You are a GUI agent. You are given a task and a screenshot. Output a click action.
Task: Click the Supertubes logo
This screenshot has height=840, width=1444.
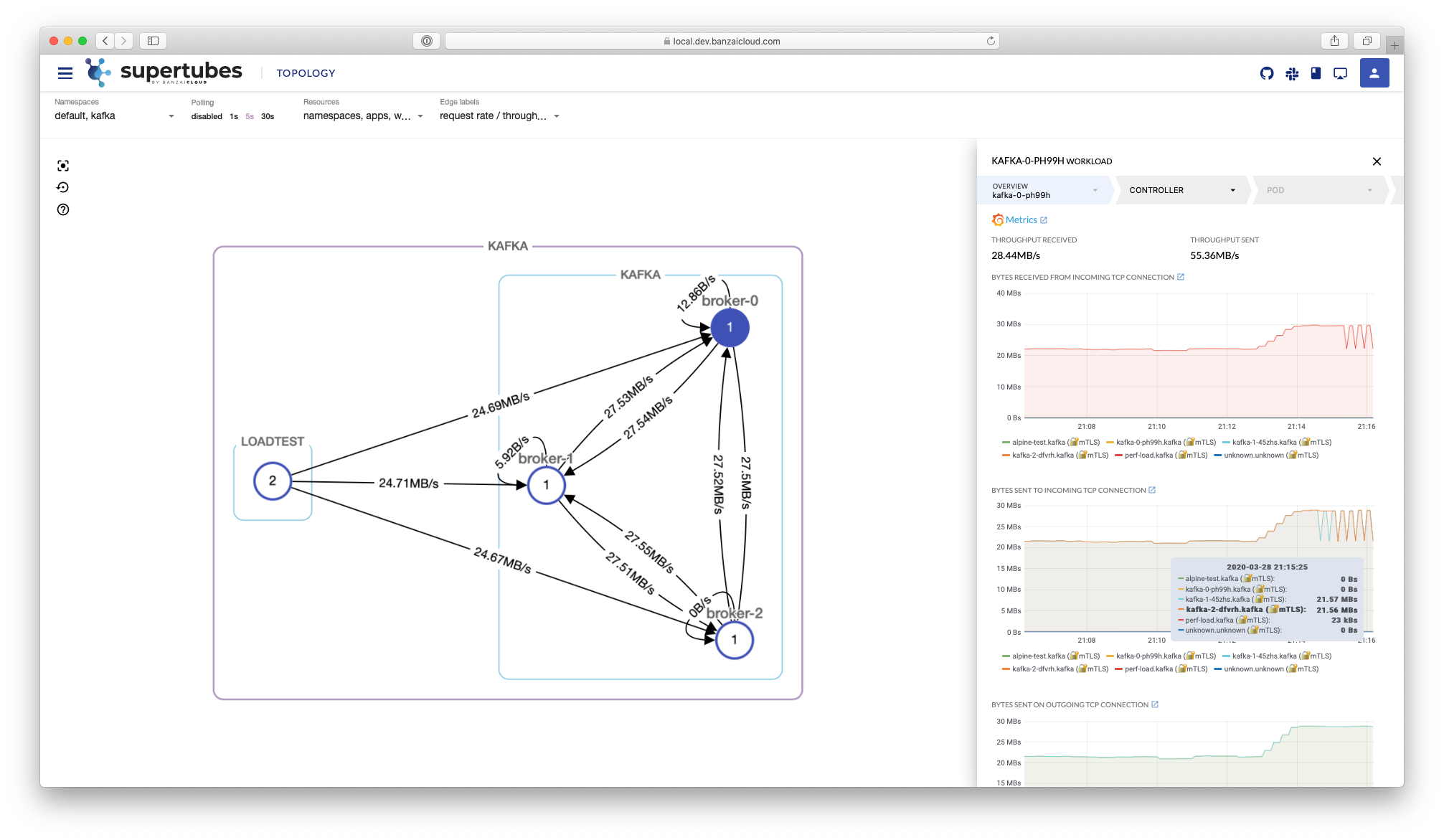tap(164, 72)
